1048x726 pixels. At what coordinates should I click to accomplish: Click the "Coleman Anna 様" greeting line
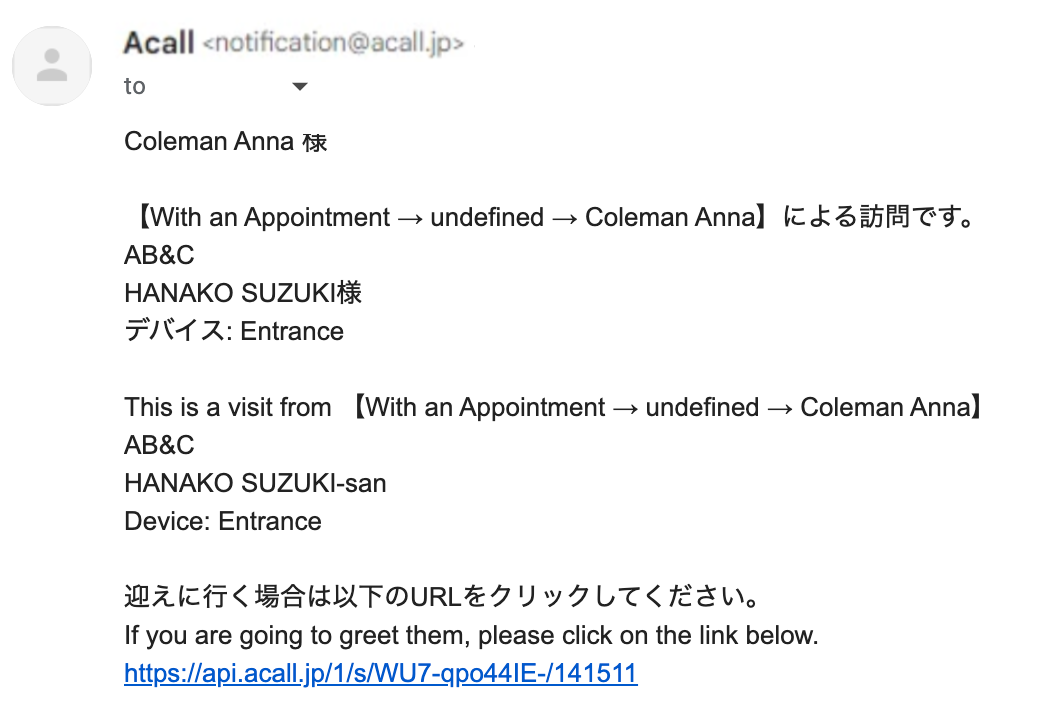coord(225,142)
